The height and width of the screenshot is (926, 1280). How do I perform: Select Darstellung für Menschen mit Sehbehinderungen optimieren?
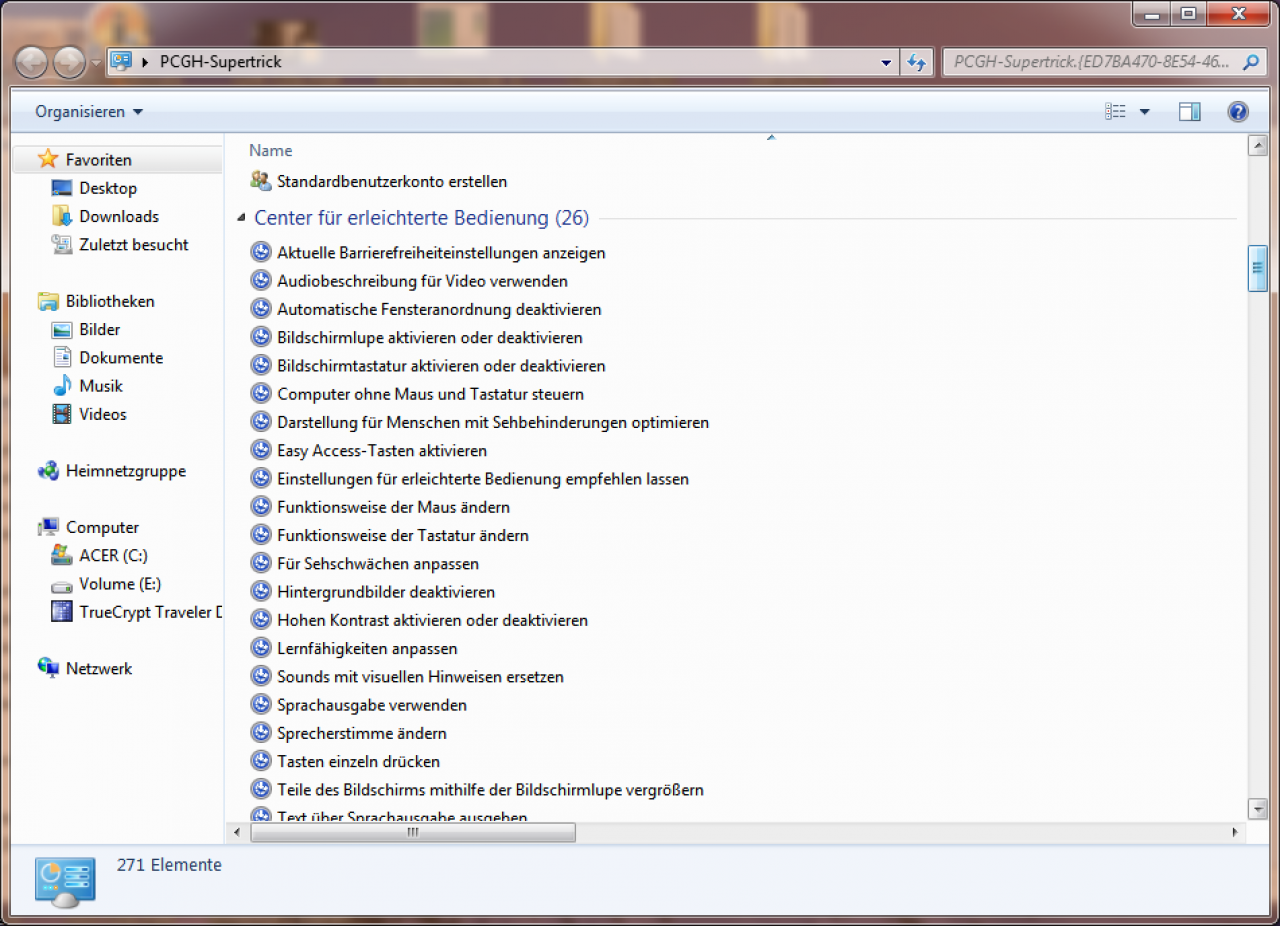(493, 422)
